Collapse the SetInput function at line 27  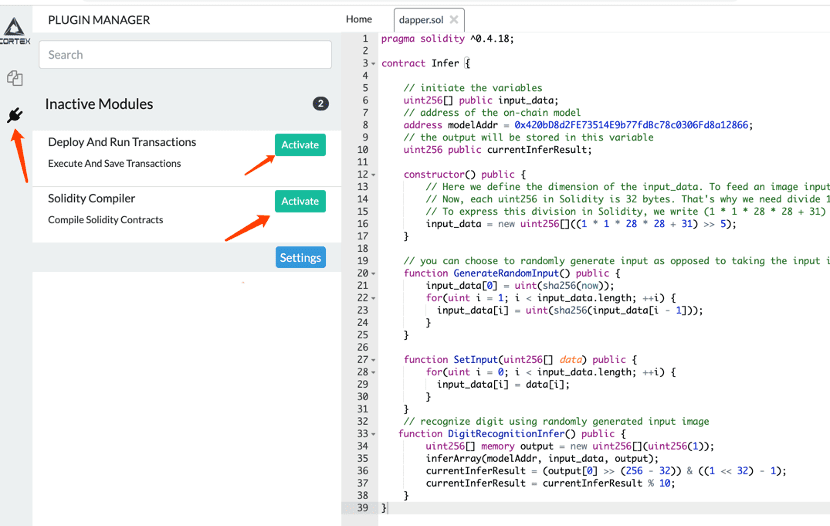pos(374,360)
